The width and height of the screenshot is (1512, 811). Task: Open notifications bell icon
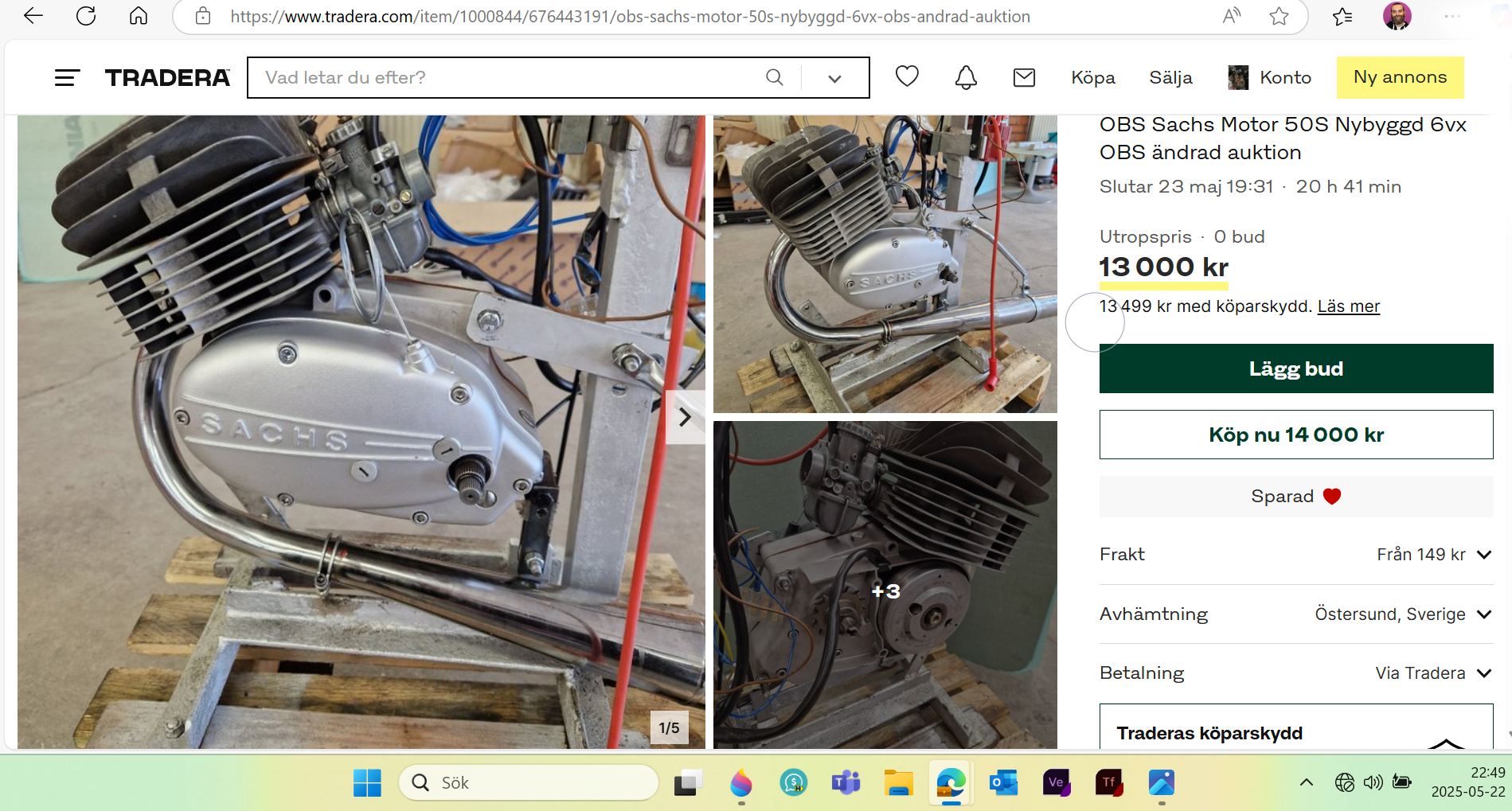click(x=966, y=77)
